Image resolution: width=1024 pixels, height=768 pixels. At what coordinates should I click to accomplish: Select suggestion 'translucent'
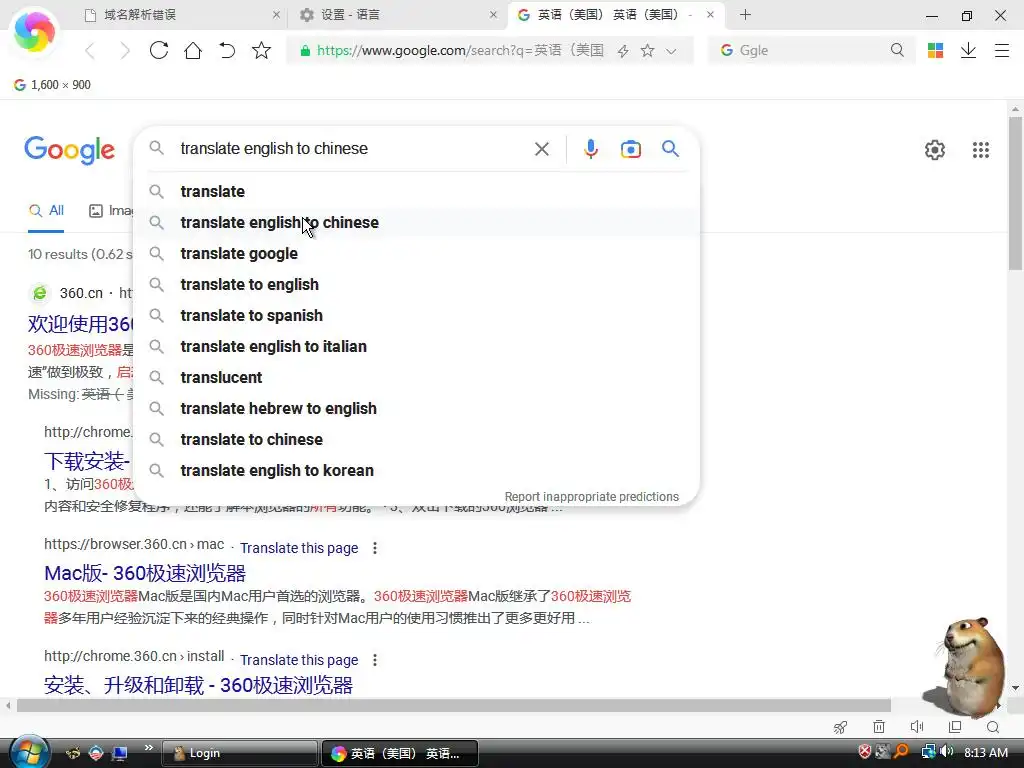(417, 377)
